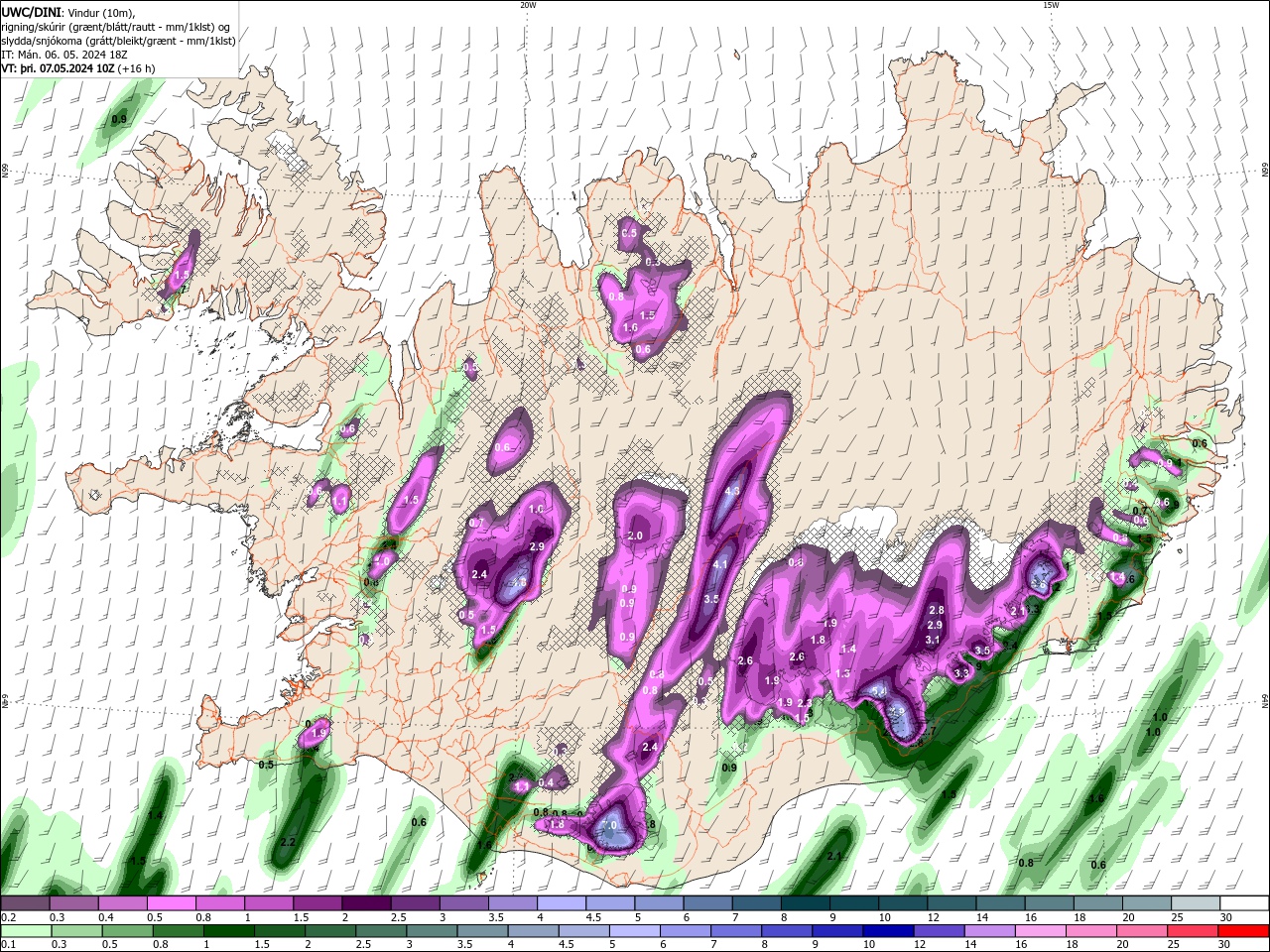Click the 0.2 label under the snow scale
1270x952 pixels.
click(x=9, y=916)
